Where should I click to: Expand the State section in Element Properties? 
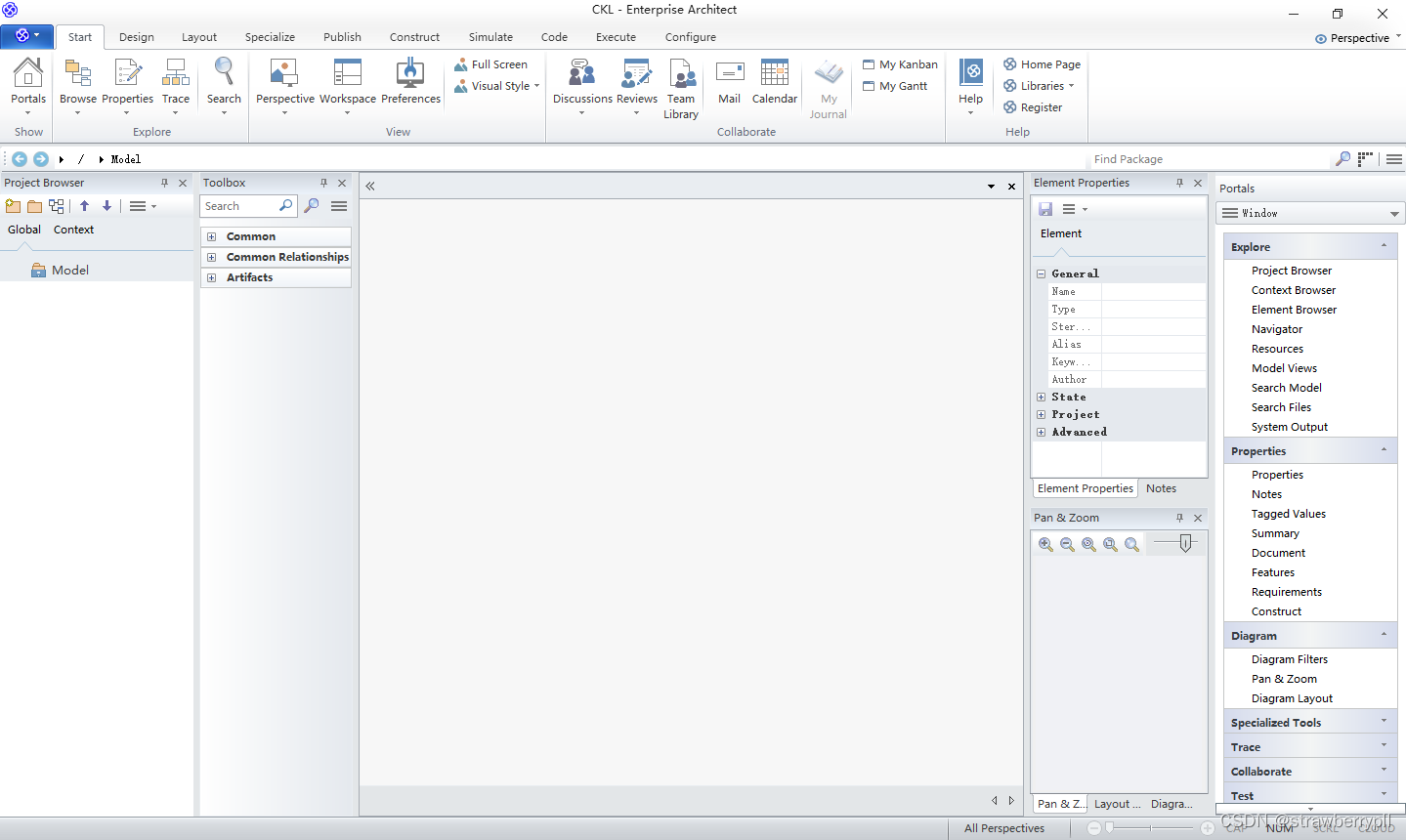1041,397
